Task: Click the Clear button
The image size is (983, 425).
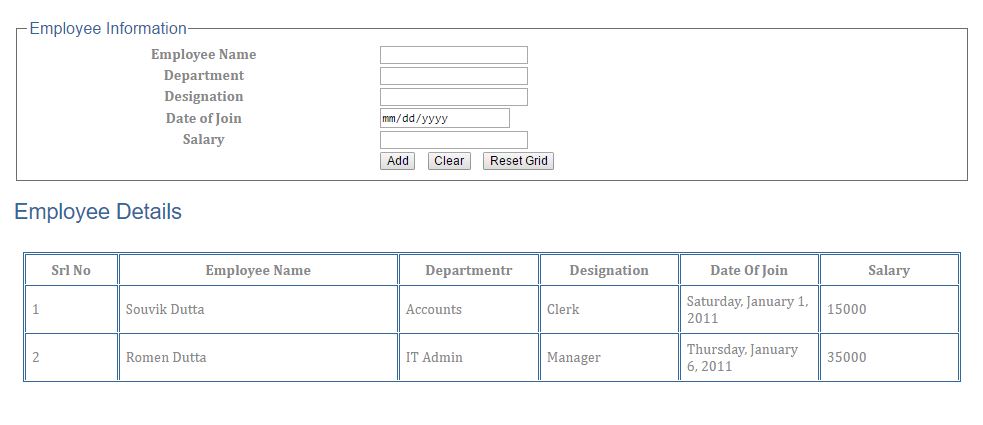Action: [x=449, y=161]
